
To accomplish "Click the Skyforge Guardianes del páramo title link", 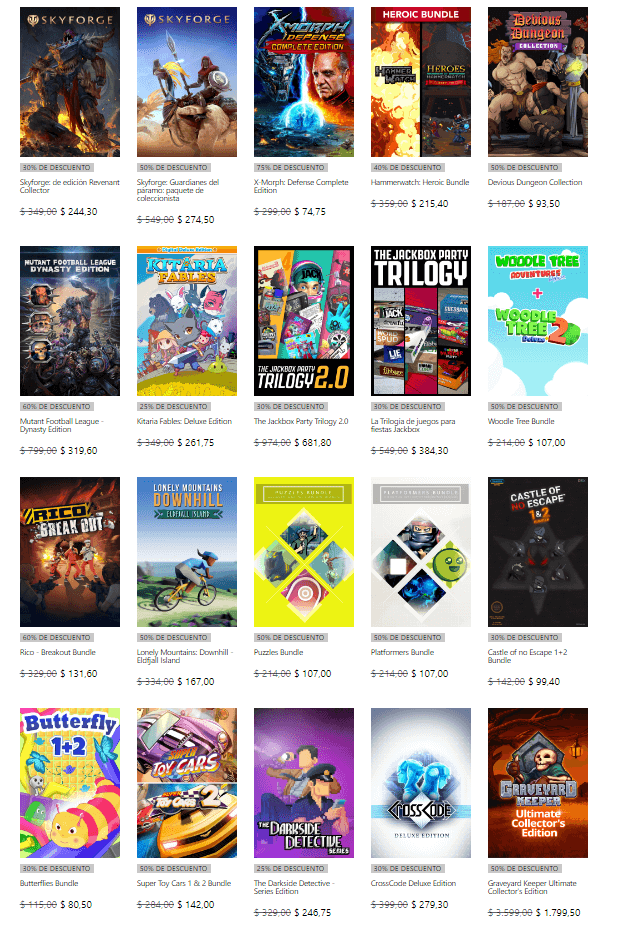I will 178,190.
